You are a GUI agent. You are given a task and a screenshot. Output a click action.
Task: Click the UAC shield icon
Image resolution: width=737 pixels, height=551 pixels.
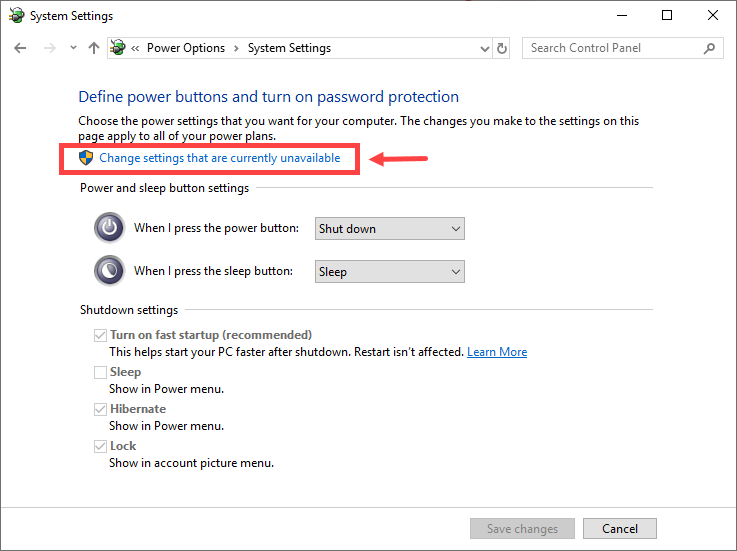pos(86,158)
